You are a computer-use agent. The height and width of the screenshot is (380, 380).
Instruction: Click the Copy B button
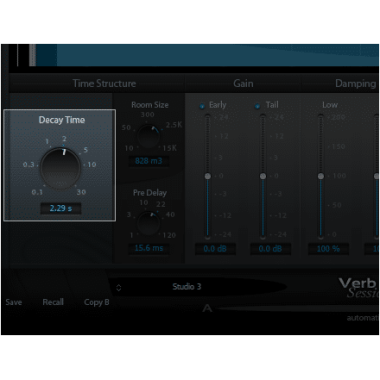click(97, 302)
